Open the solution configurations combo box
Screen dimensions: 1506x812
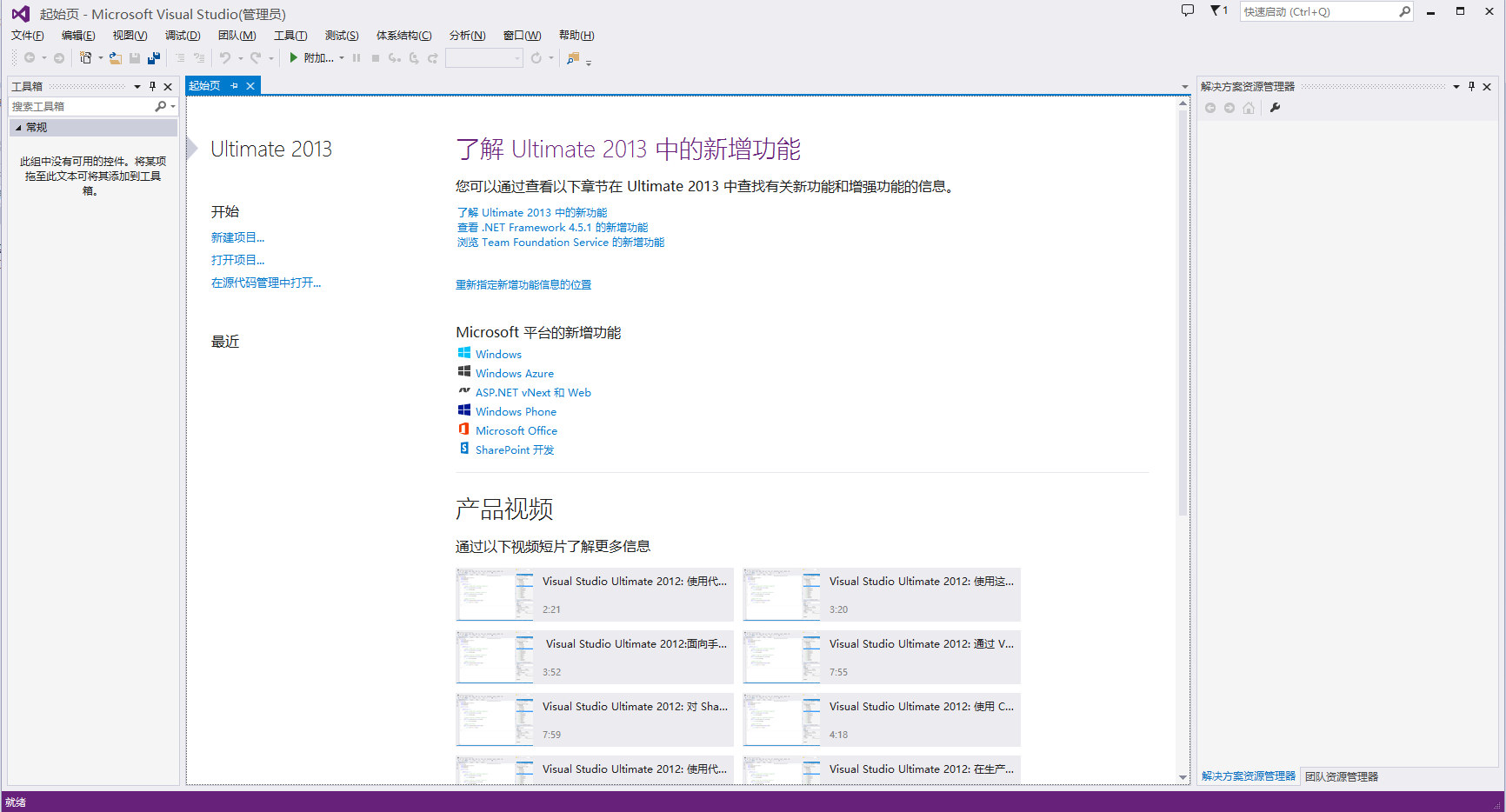[x=483, y=58]
